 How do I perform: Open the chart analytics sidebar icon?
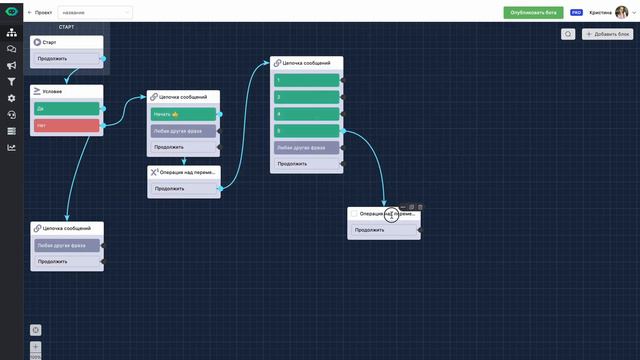11,147
